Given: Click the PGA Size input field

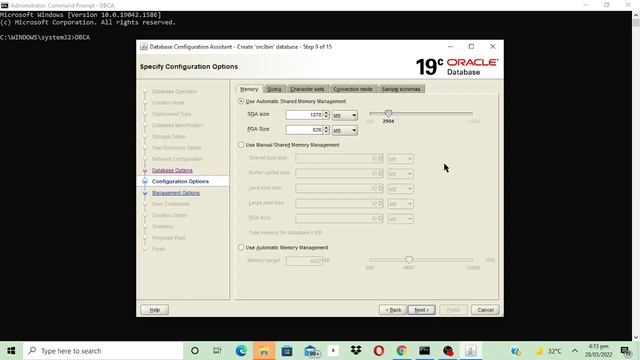Looking at the screenshot, I should tap(304, 130).
